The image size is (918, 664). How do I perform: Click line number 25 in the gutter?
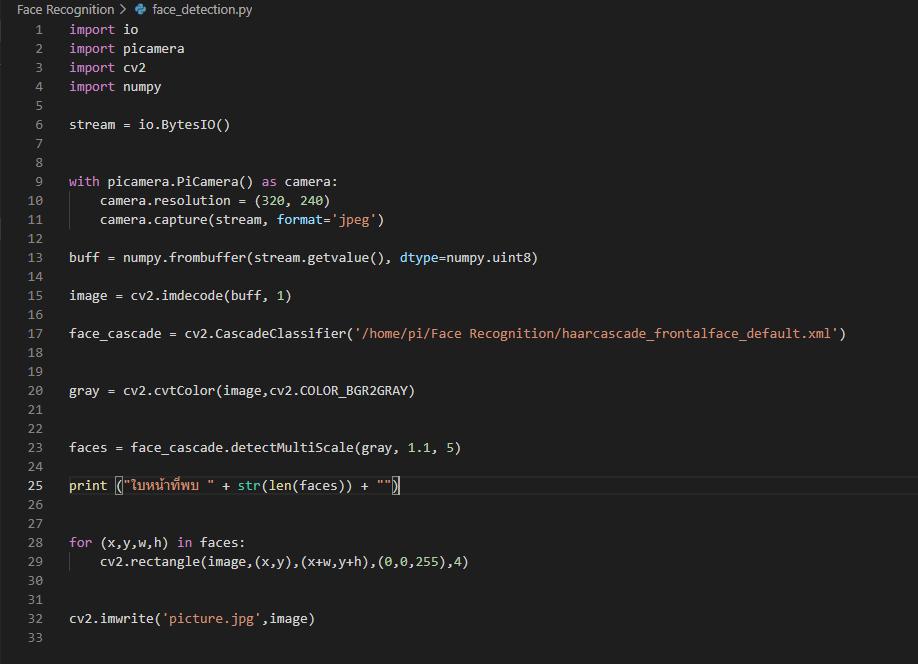coord(35,485)
